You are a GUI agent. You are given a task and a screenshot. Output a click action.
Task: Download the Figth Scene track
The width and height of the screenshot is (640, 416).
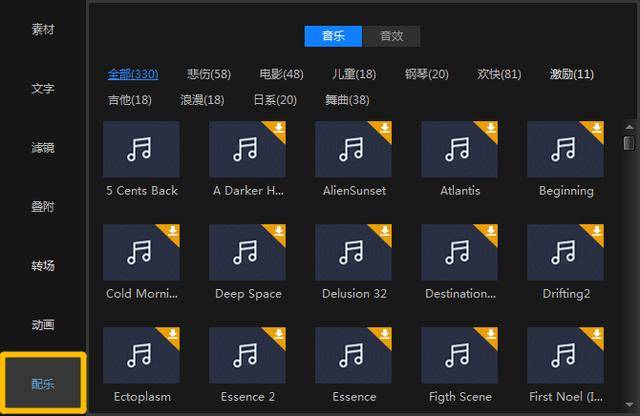coord(490,334)
